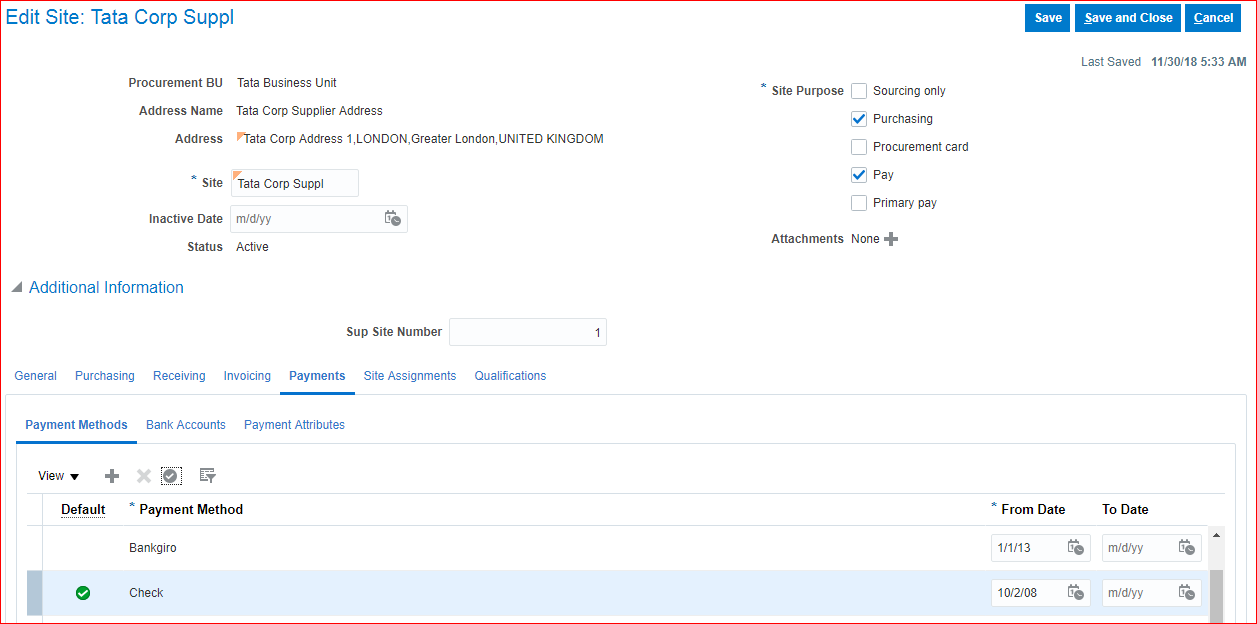Click the delete row X icon

(x=144, y=476)
